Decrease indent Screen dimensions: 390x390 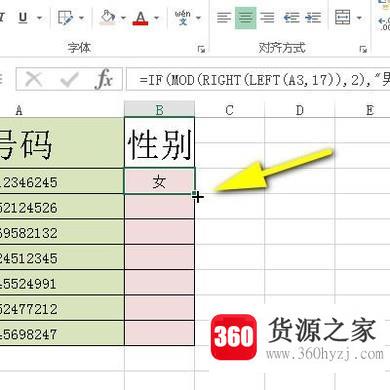(291, 18)
